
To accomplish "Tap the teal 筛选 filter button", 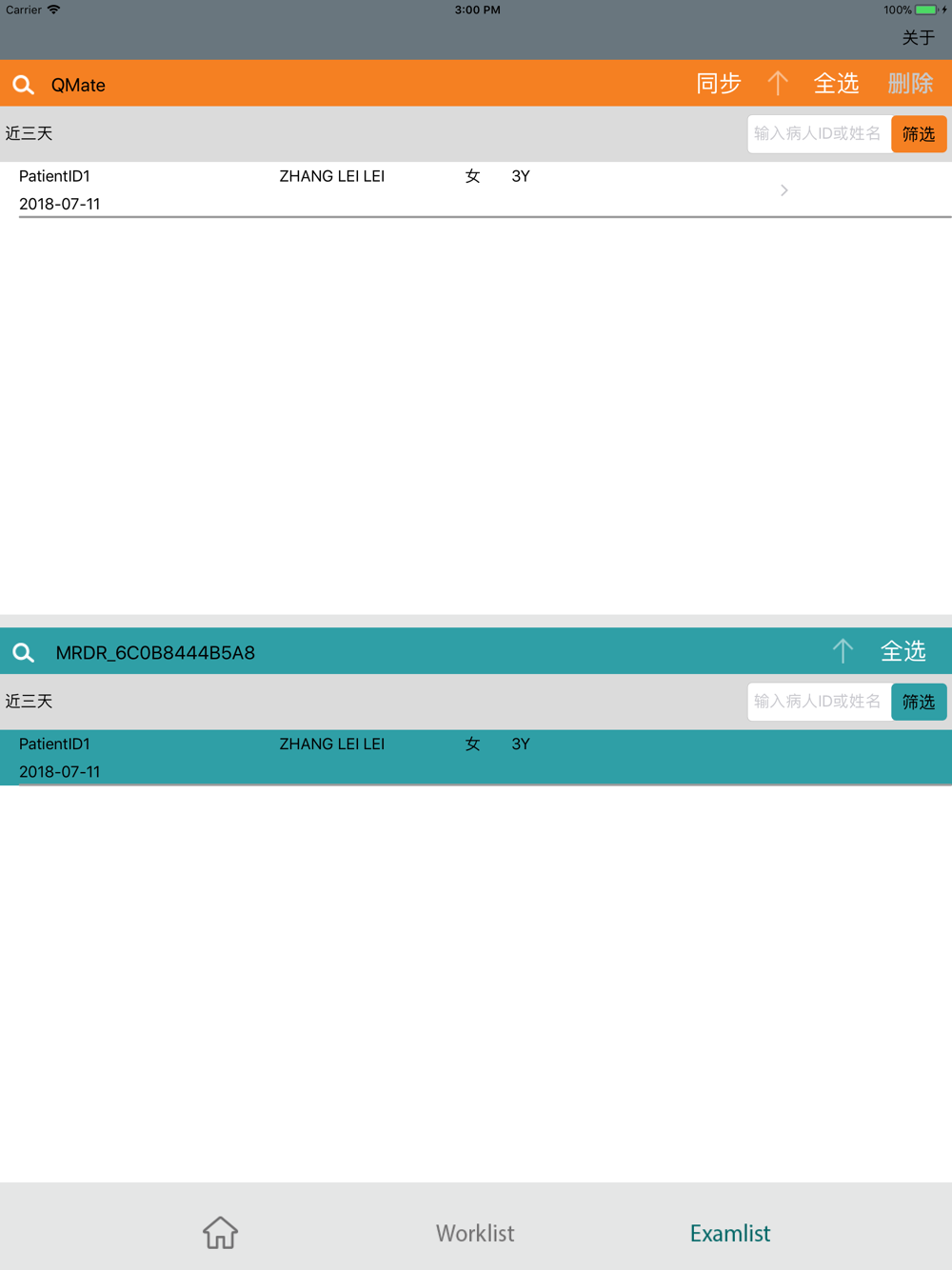I will coord(919,702).
